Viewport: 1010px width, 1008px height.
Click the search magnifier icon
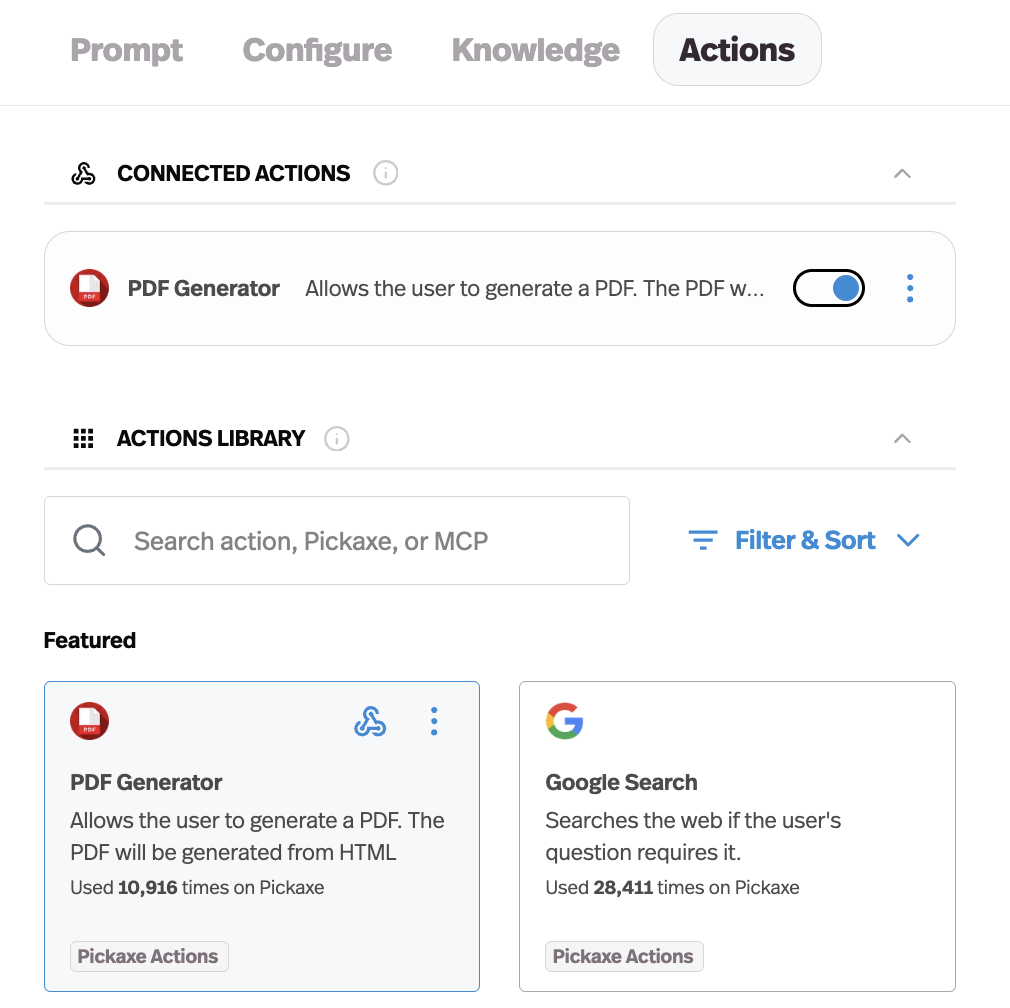(89, 540)
